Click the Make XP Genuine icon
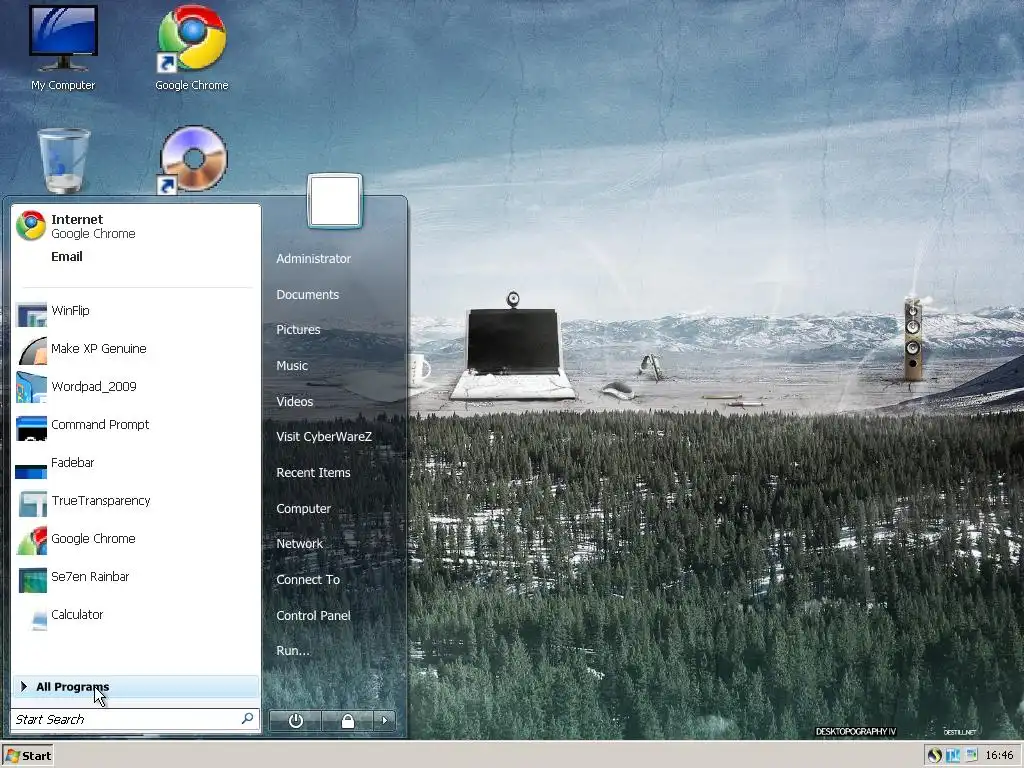The image size is (1024, 768). point(31,350)
